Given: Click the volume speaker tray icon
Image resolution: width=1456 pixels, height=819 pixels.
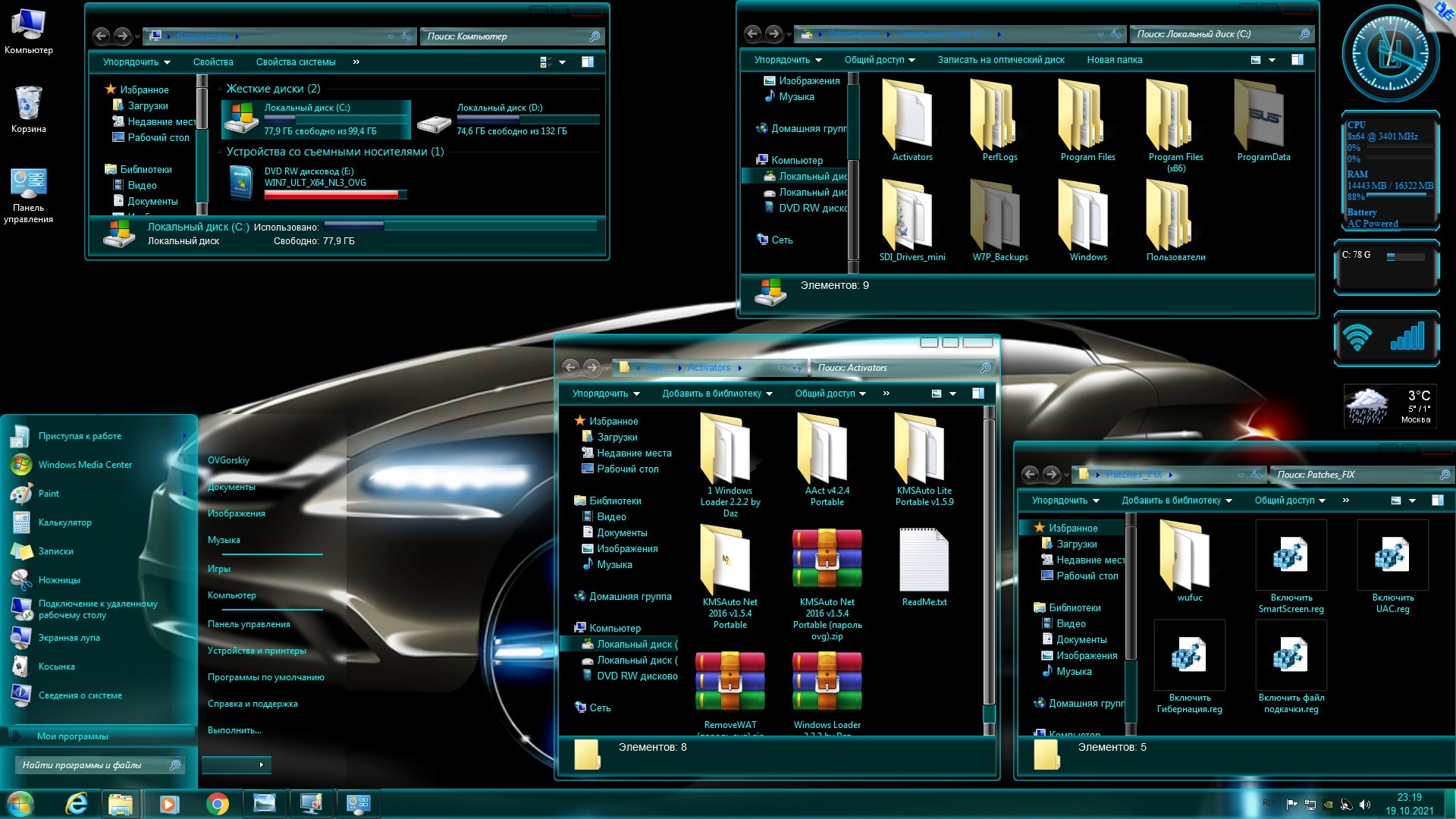Looking at the screenshot, I should 1365,805.
